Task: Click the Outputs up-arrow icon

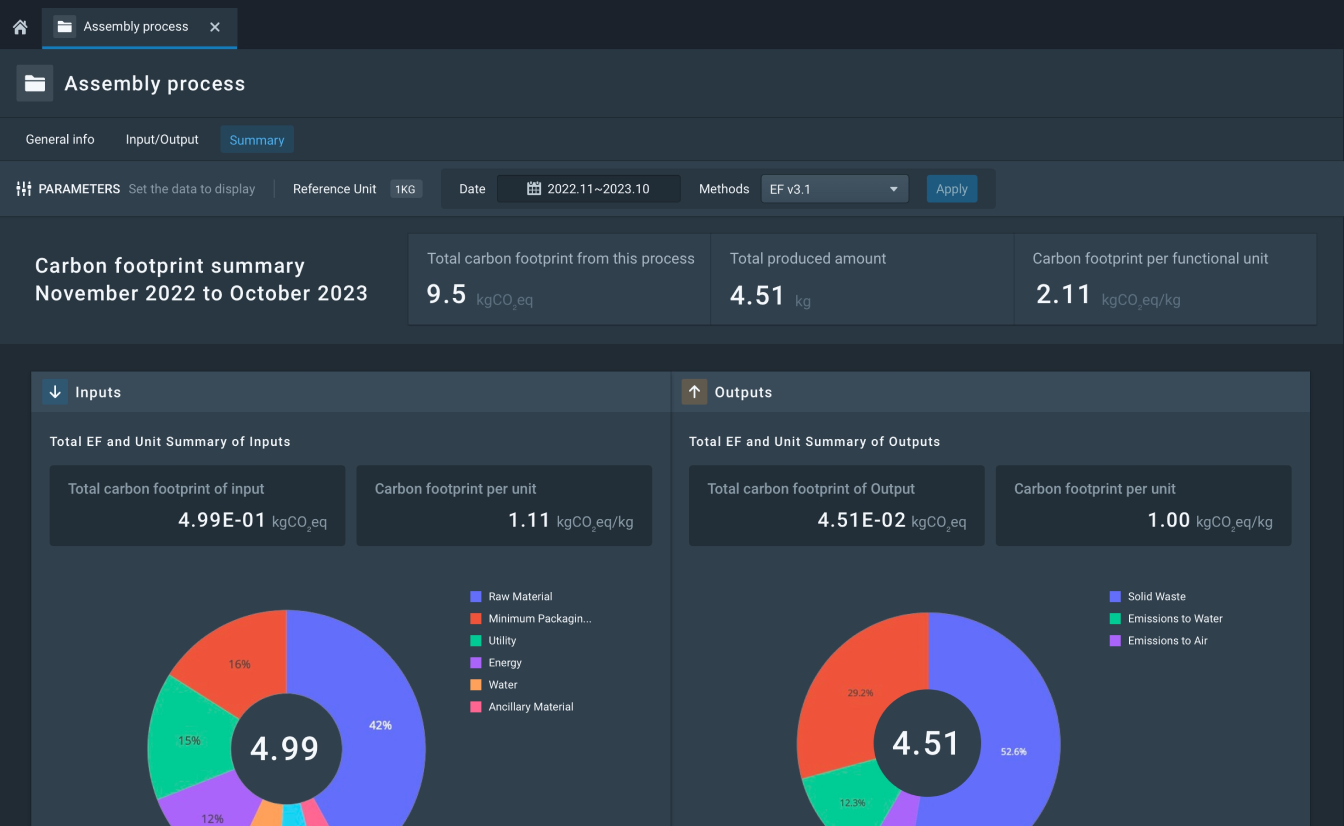Action: point(694,392)
